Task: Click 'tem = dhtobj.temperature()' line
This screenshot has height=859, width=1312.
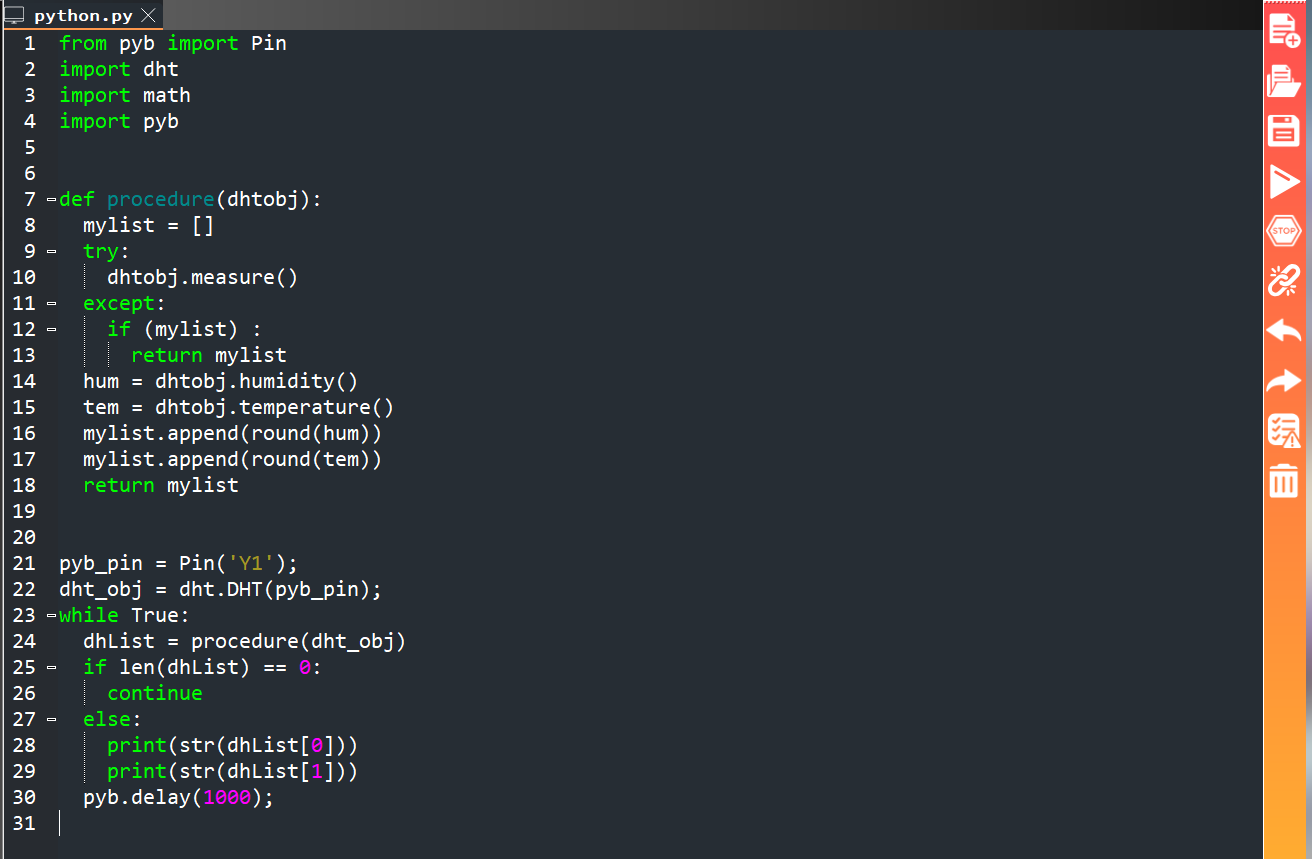Action: click(x=239, y=407)
